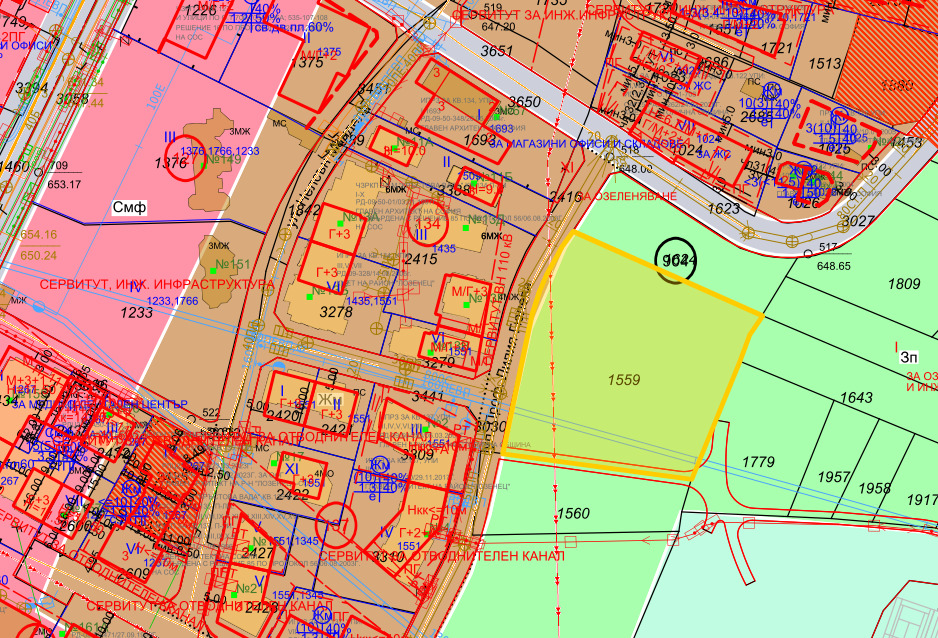Select building parcel 3278

tap(336, 312)
